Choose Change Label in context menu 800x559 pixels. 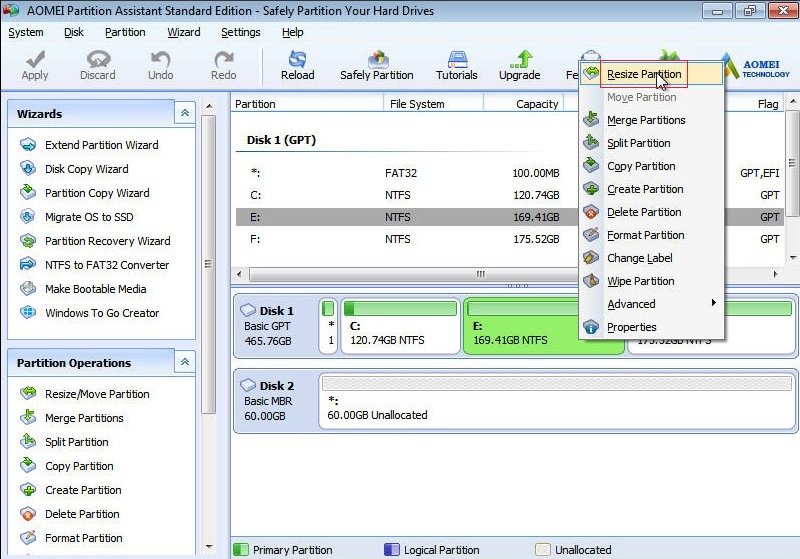pyautogui.click(x=652, y=258)
